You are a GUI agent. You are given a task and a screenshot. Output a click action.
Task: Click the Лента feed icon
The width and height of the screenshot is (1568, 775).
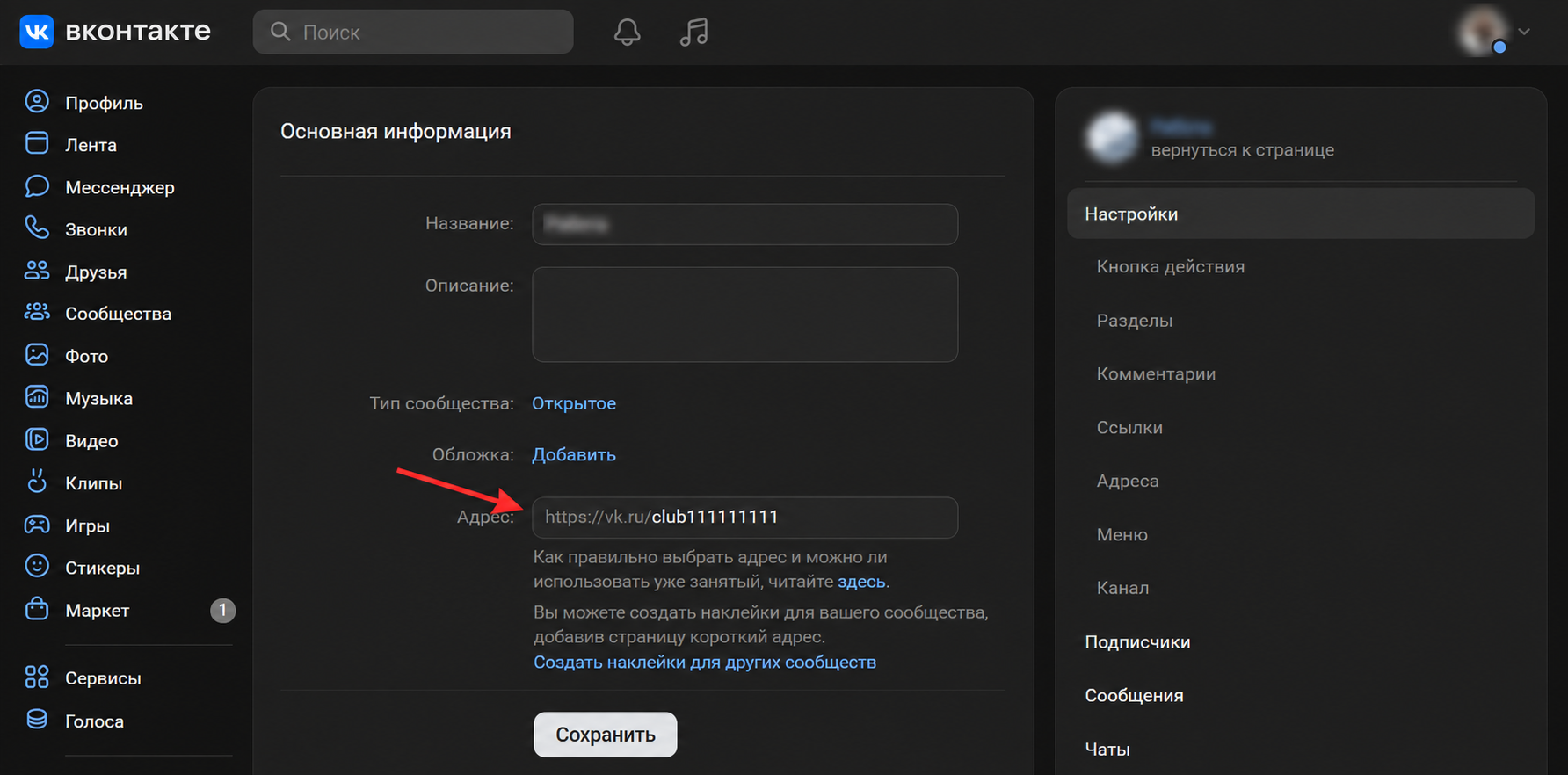click(37, 144)
